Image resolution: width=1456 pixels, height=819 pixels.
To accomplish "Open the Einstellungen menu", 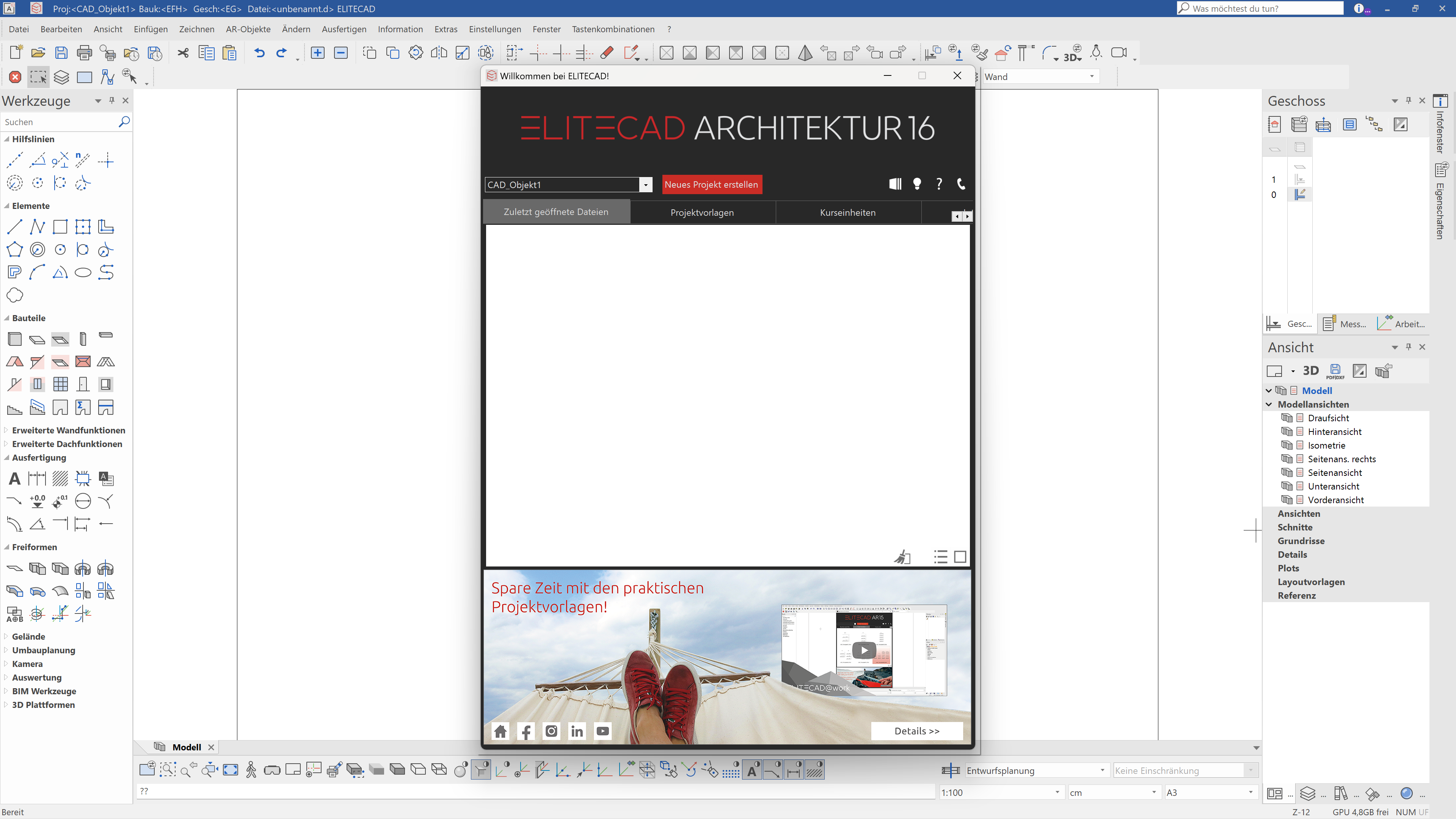I will pyautogui.click(x=494, y=29).
